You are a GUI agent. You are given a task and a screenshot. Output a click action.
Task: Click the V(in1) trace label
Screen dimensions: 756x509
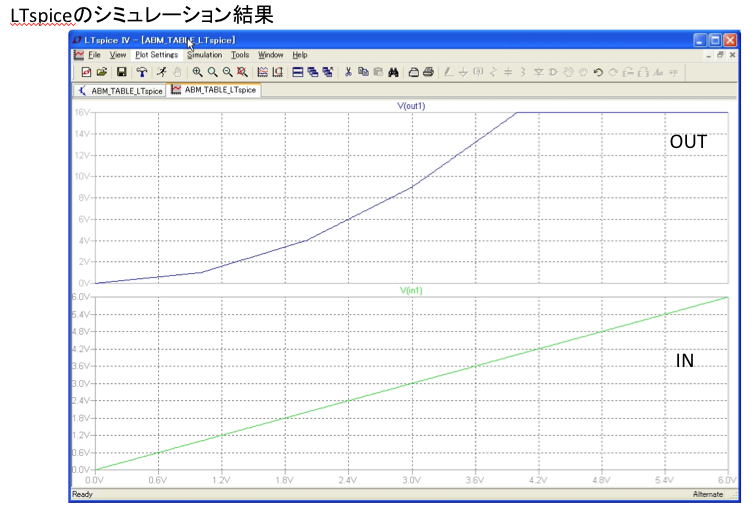(x=411, y=291)
